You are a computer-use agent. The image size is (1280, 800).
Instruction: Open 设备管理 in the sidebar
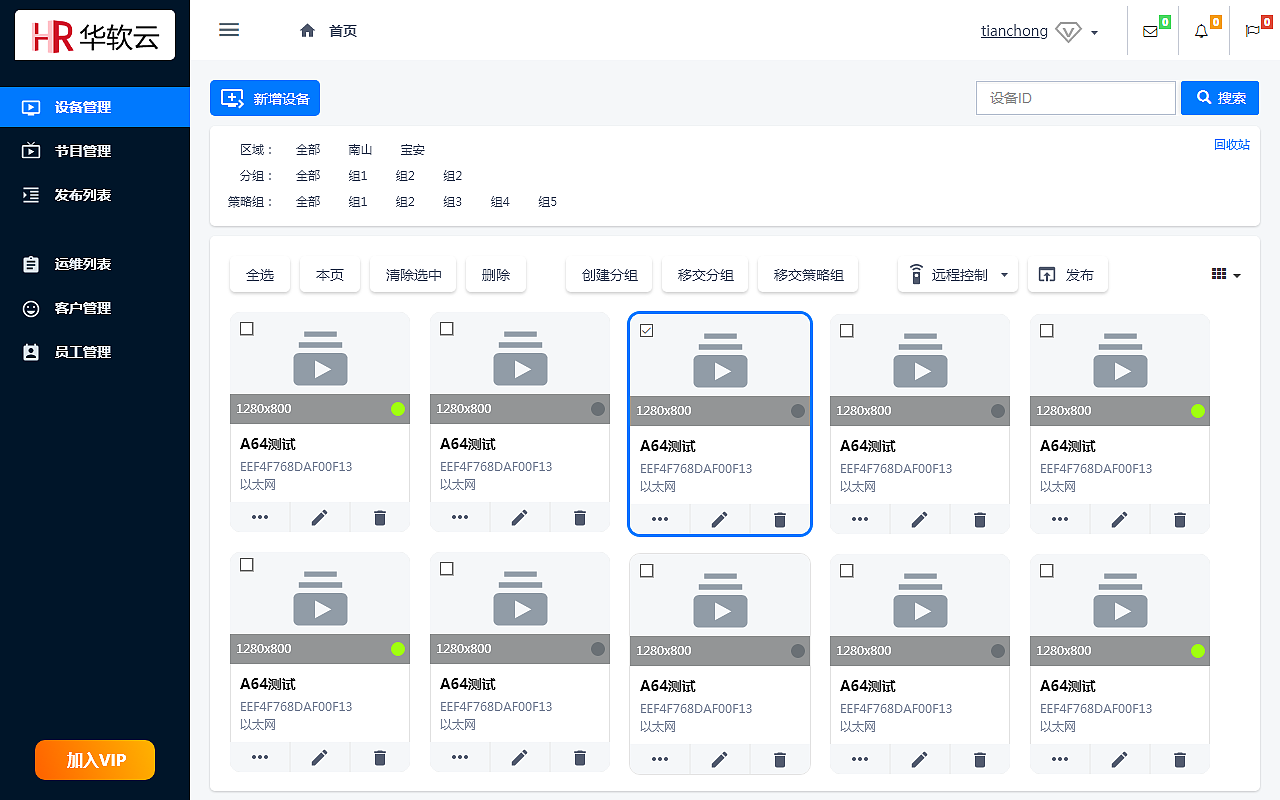(x=95, y=107)
